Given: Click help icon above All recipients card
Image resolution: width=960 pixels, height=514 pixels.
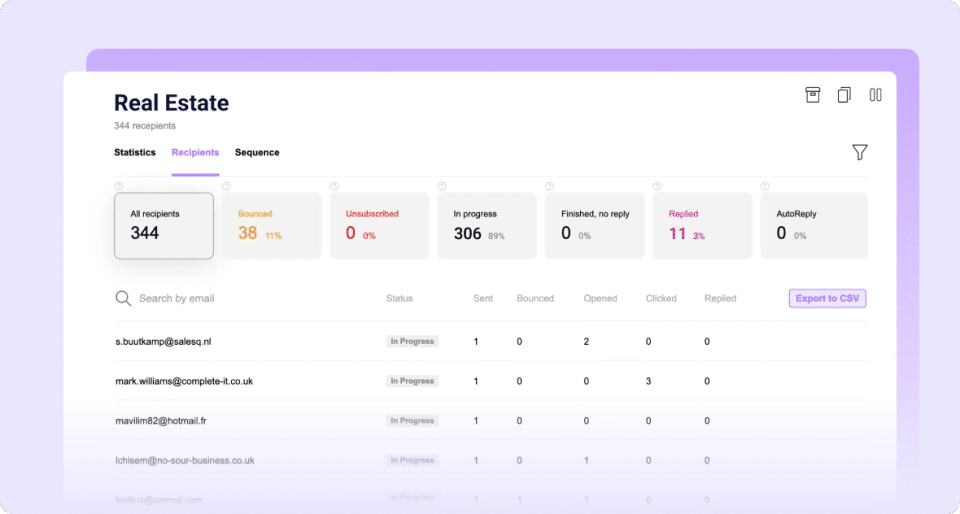Looking at the screenshot, I should [x=119, y=186].
